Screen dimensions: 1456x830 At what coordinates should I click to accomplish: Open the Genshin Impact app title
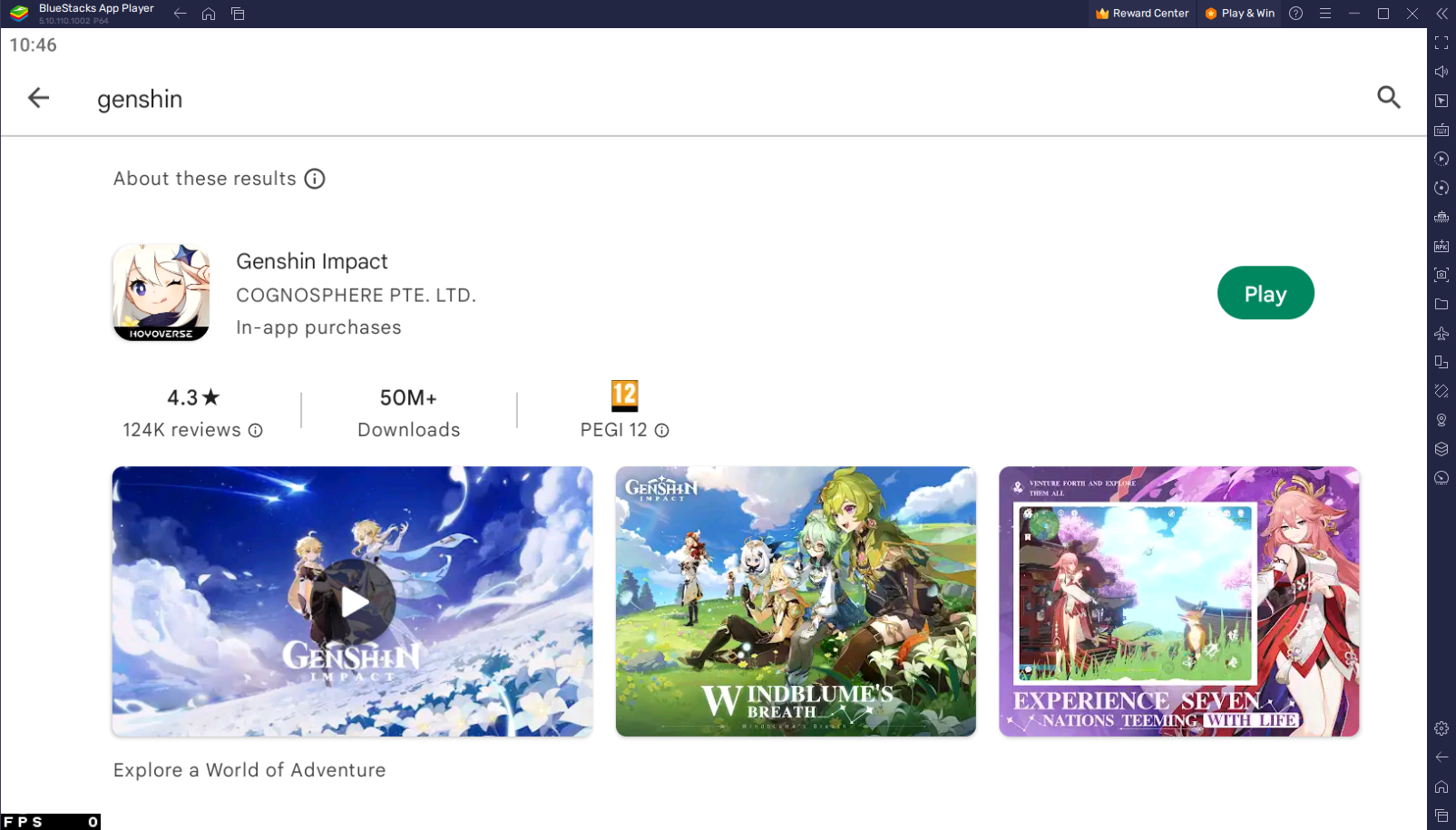tap(312, 261)
